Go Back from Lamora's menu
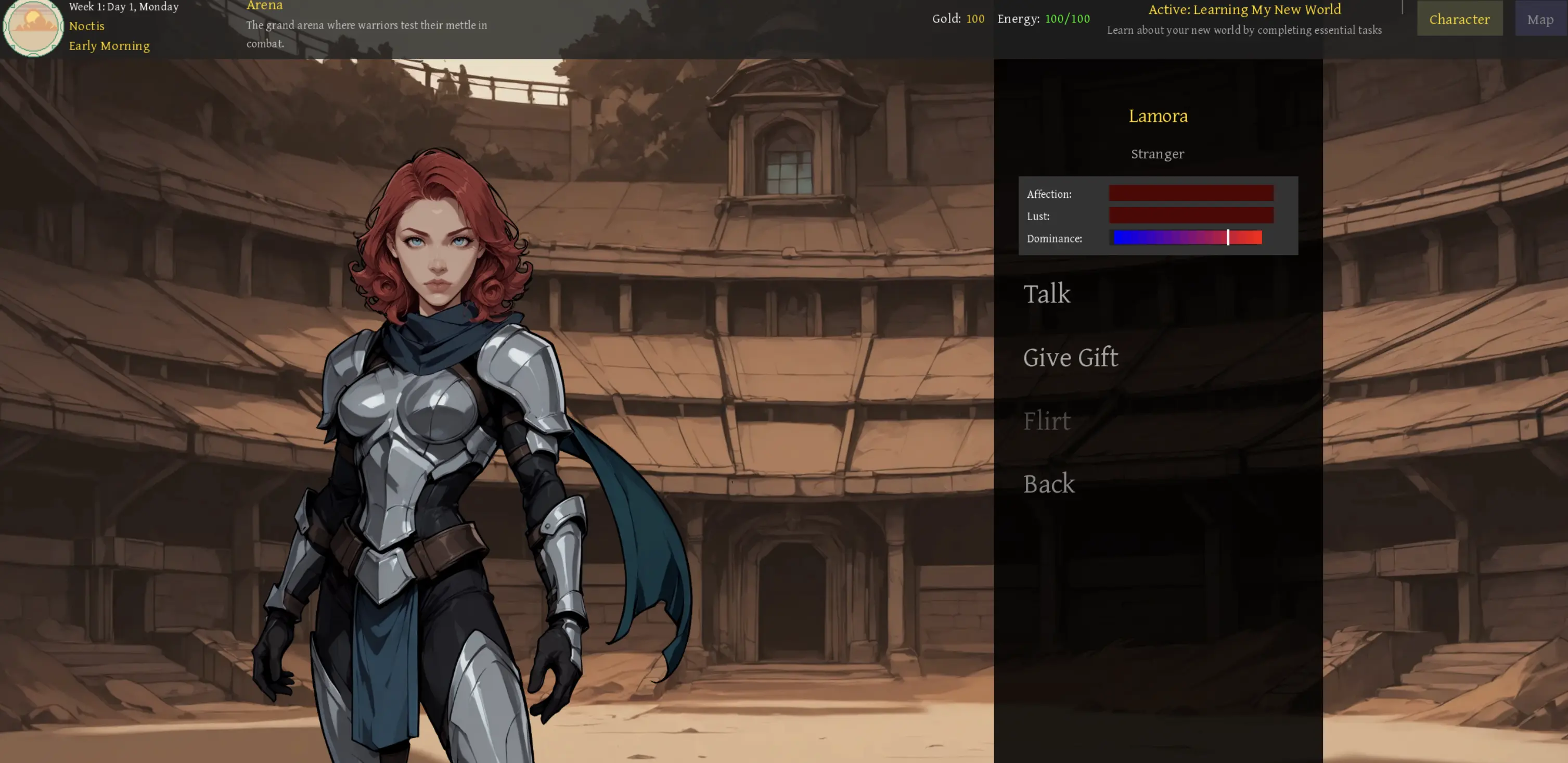 [1049, 484]
